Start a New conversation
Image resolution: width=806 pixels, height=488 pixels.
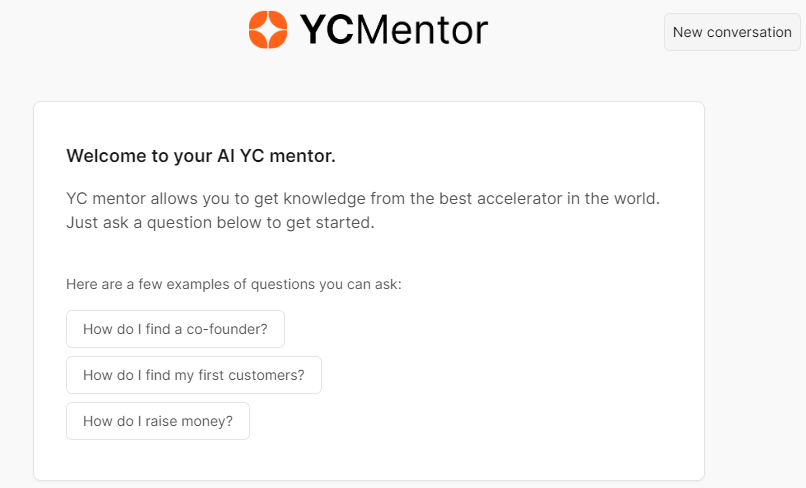(732, 32)
